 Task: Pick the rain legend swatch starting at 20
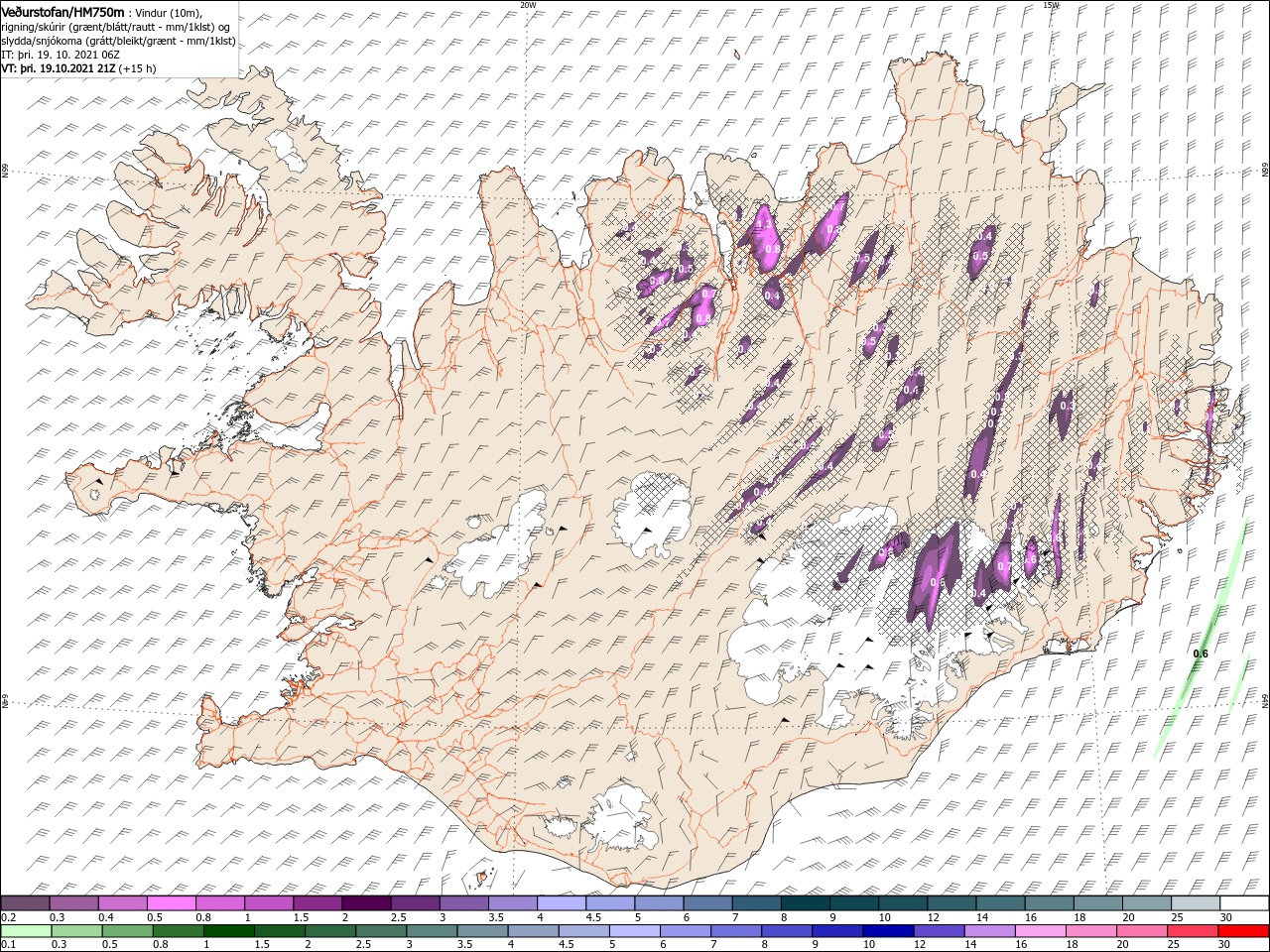click(x=1142, y=930)
